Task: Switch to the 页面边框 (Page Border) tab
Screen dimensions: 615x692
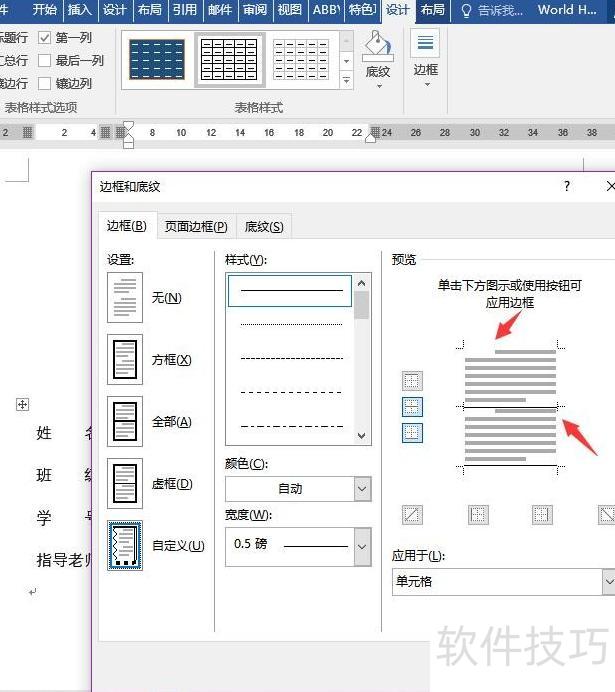Action: (x=196, y=226)
